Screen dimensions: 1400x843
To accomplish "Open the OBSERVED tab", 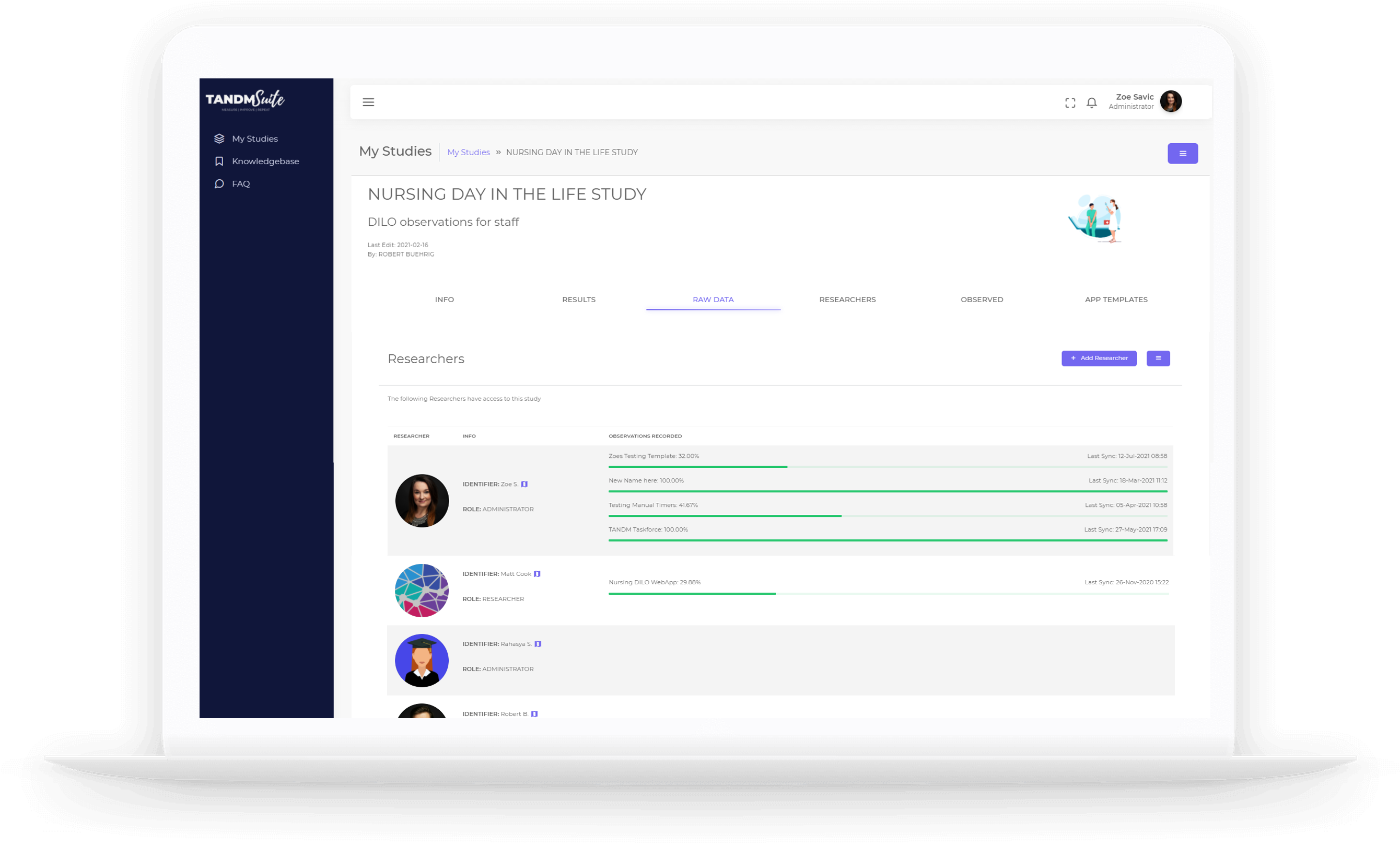I will coord(982,299).
